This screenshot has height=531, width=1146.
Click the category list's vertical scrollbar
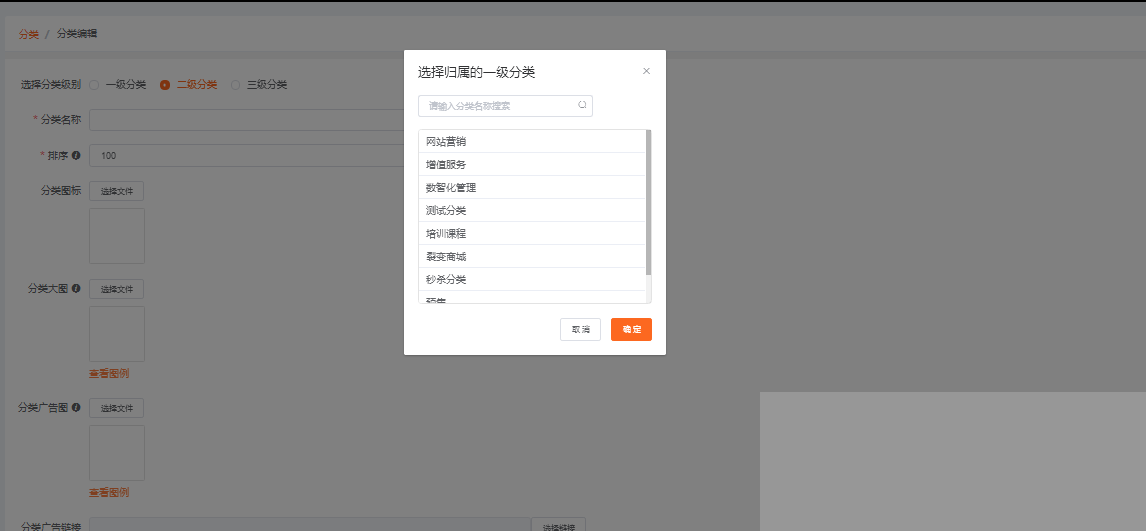(x=649, y=202)
